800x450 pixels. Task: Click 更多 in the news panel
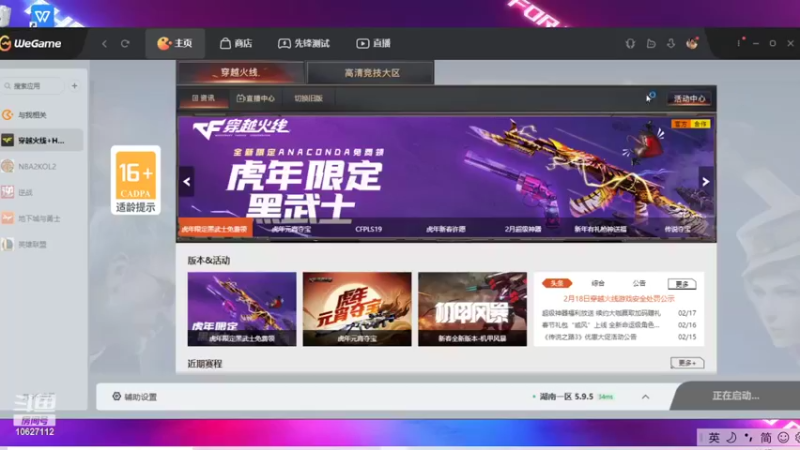[682, 284]
